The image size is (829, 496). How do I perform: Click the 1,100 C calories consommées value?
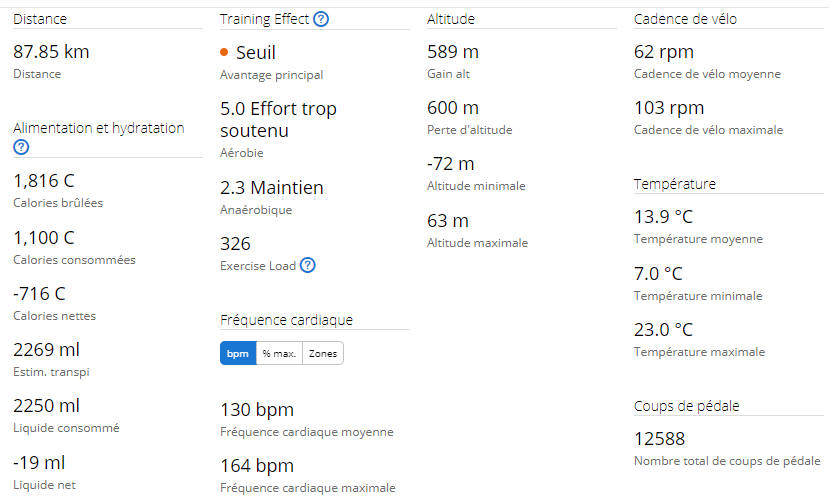click(x=44, y=238)
